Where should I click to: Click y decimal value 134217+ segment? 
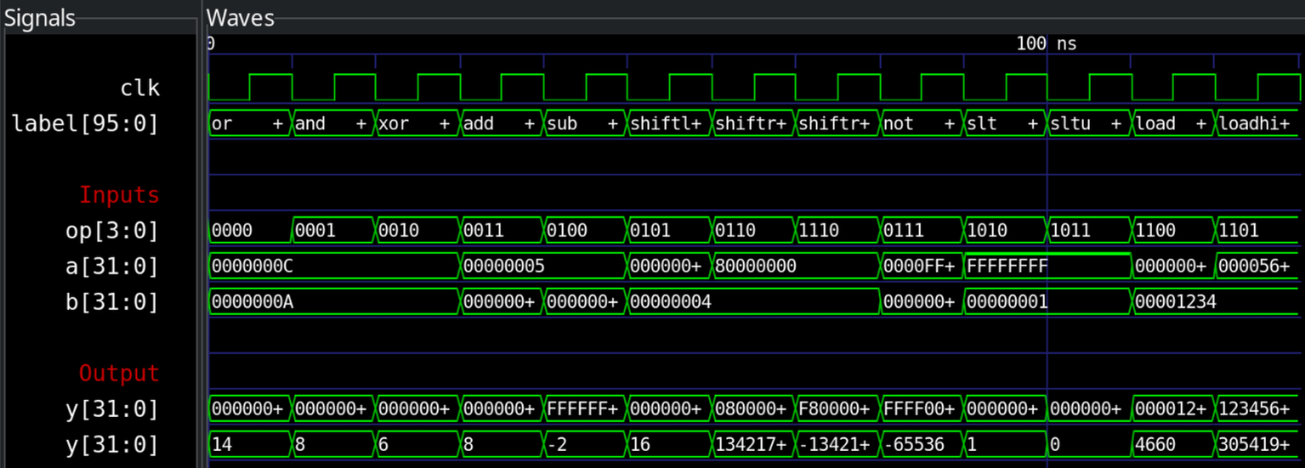753,445
